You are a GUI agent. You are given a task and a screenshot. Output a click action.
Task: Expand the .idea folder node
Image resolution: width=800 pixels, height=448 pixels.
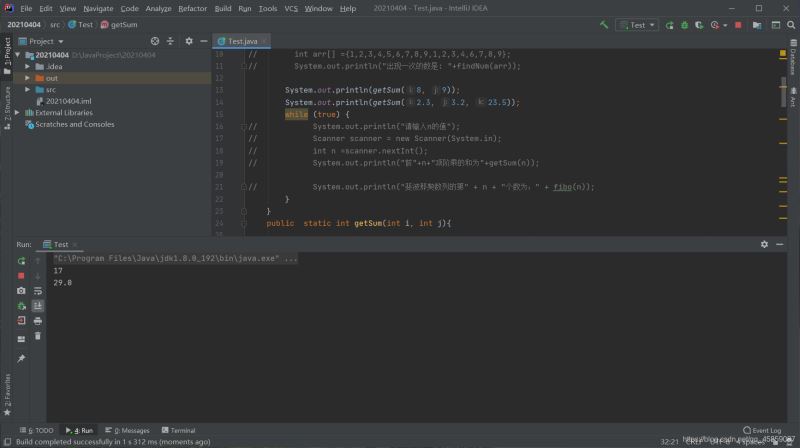[x=39, y=66]
